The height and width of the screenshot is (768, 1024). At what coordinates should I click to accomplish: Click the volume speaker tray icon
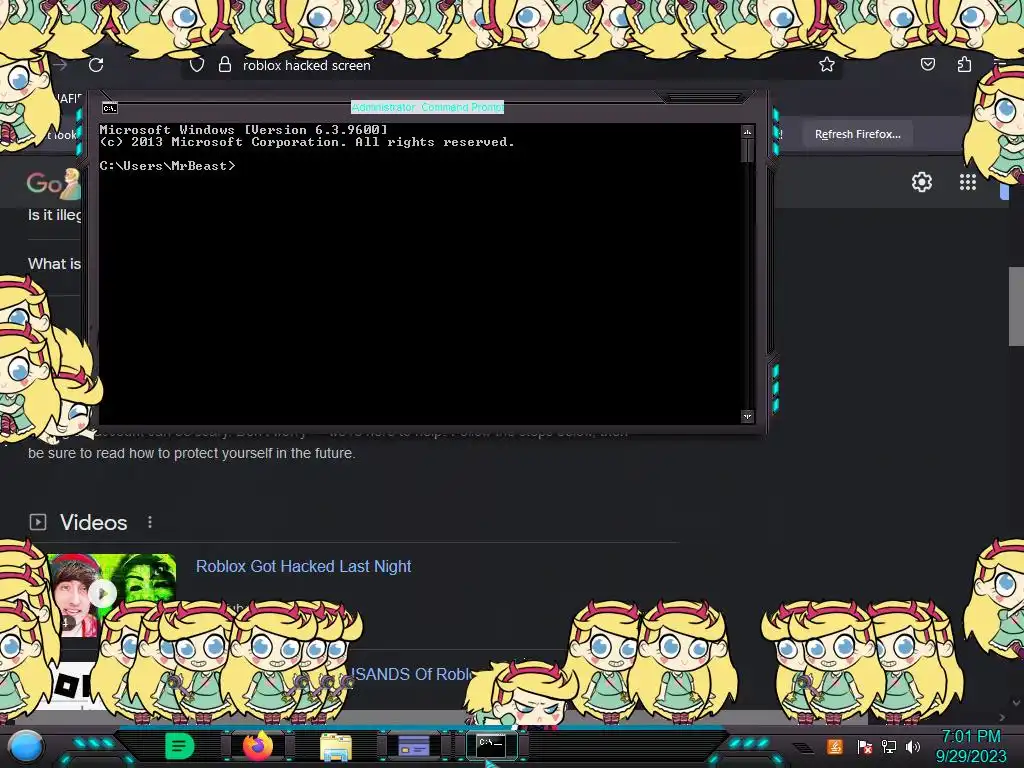[x=913, y=746]
